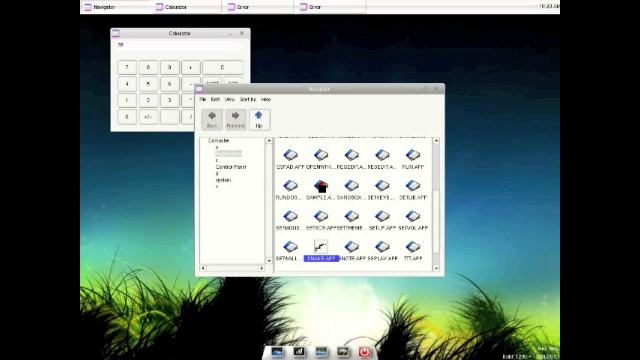Switch to Calculator in the top taskbar

click(187, 7)
